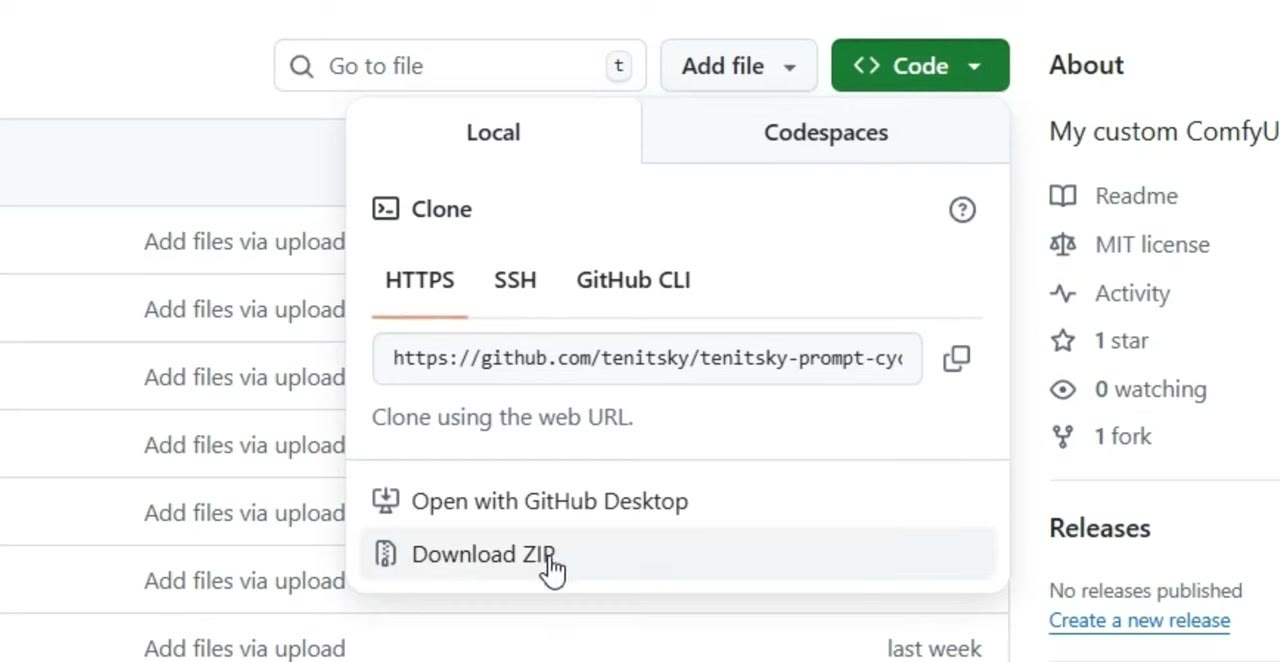Click the book icon next to Readme
The height and width of the screenshot is (662, 1280).
(1063, 196)
